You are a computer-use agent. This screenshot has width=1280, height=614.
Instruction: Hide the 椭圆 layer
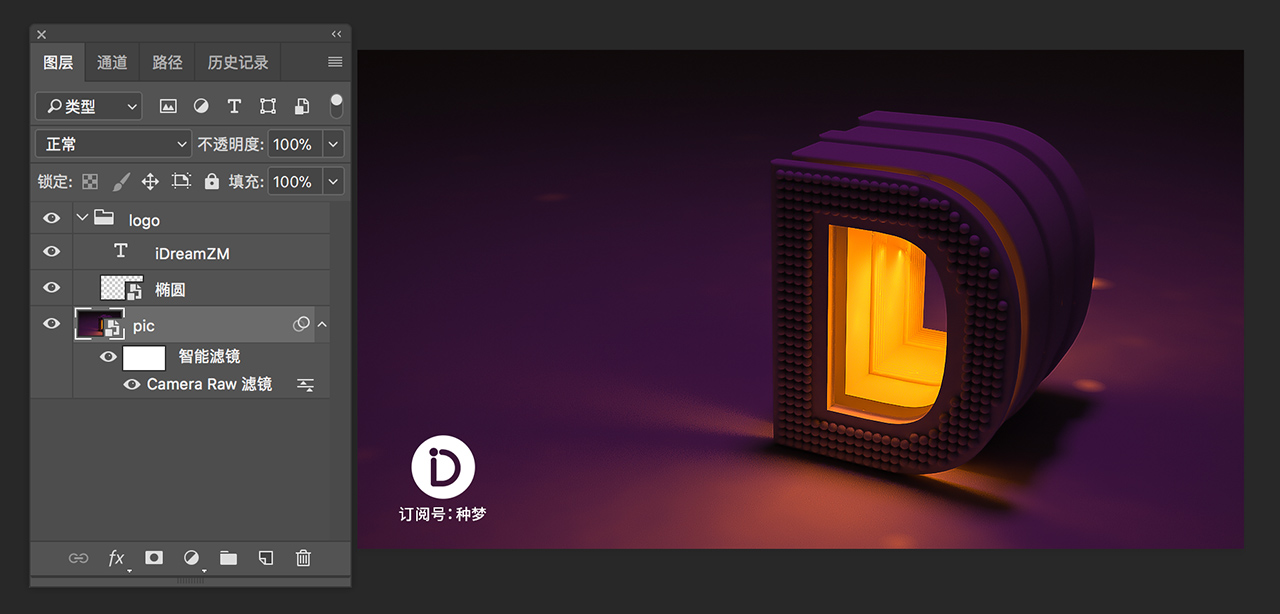[52, 288]
